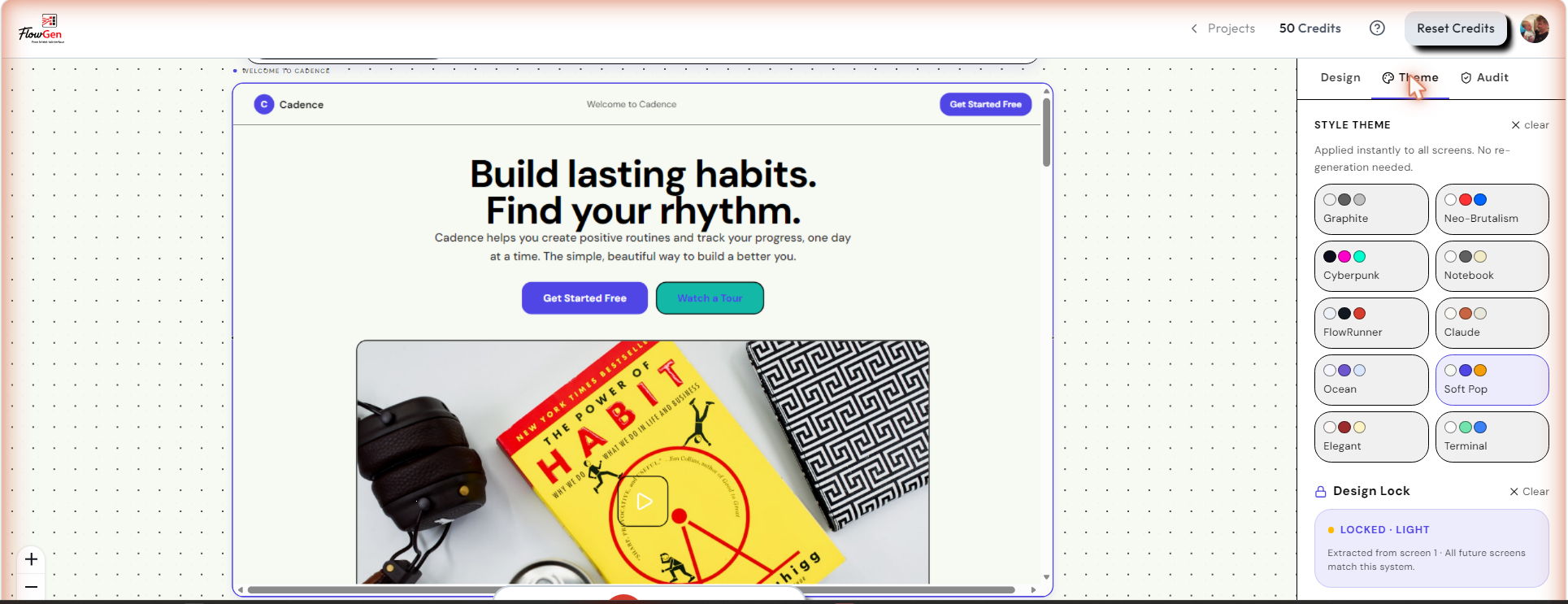Apply the Cyberpunk theme

(1371, 266)
